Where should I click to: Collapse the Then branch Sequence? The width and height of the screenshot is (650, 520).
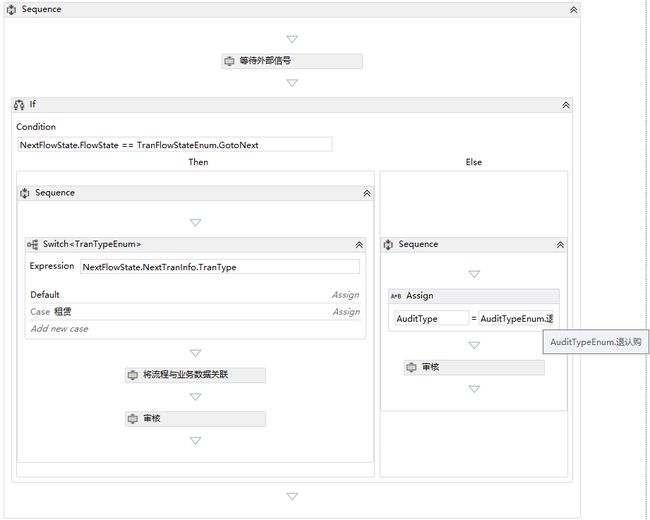pos(367,194)
